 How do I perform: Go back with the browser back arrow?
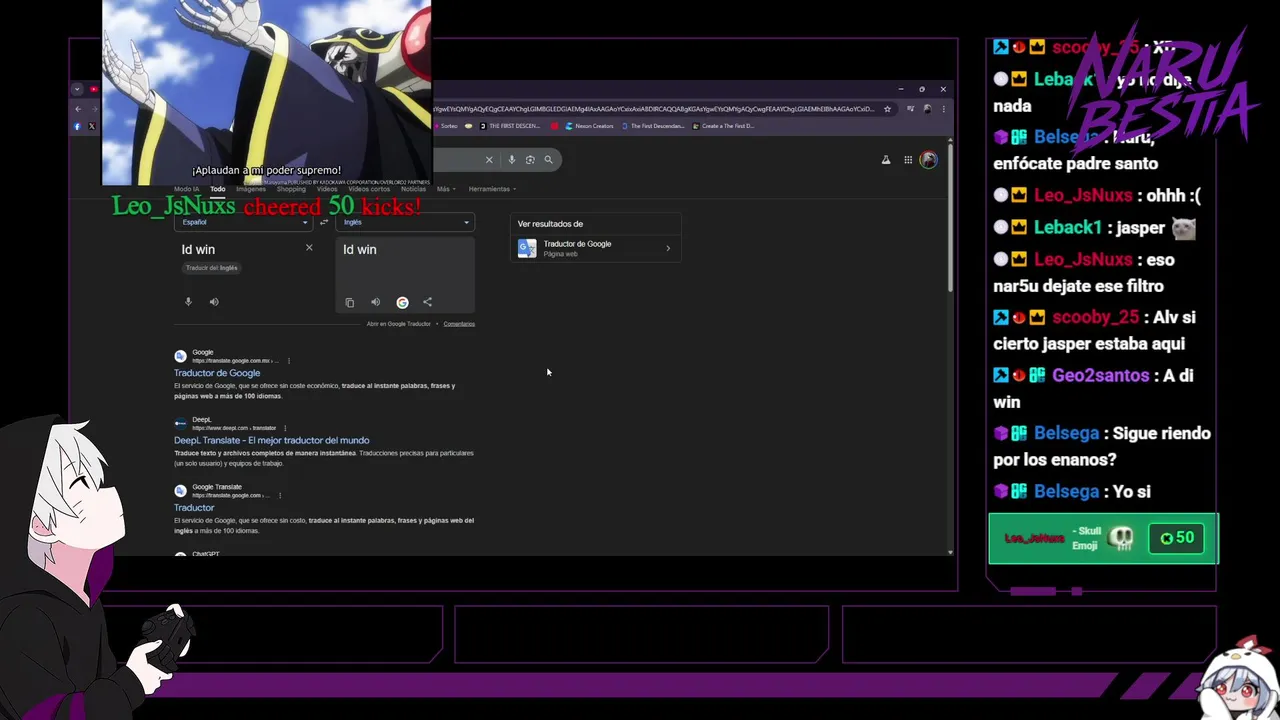[78, 109]
